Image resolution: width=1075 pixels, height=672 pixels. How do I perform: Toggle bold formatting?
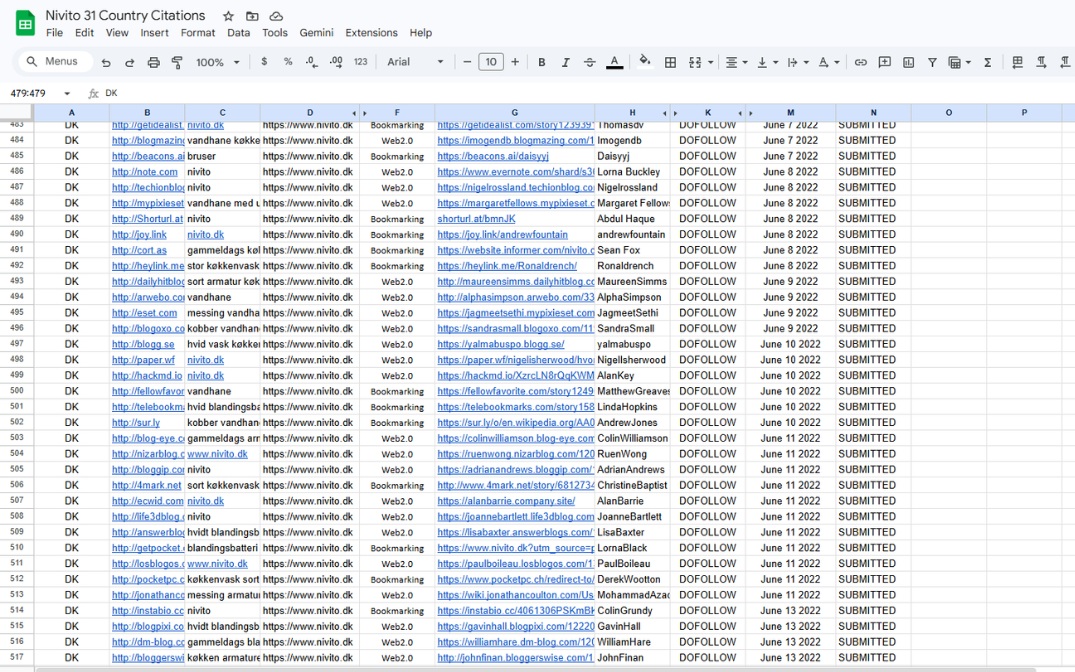point(542,62)
